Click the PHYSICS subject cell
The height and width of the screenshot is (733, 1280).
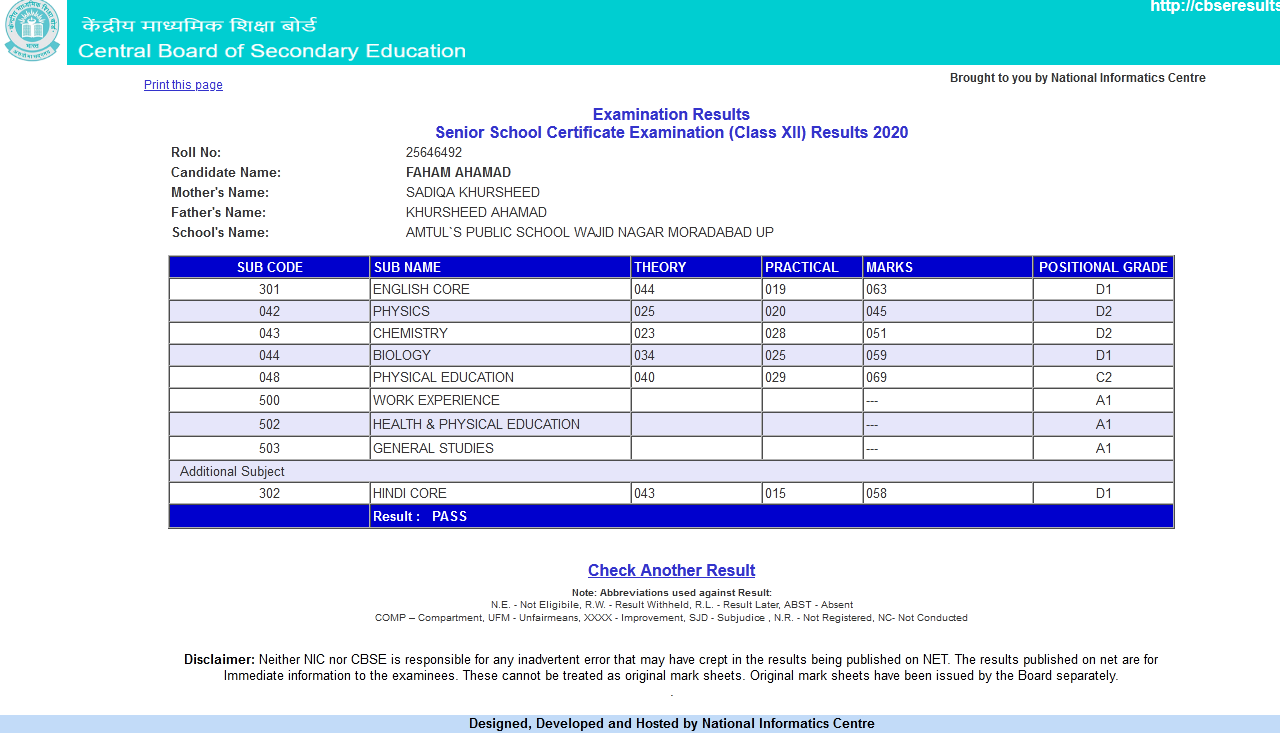tap(500, 311)
